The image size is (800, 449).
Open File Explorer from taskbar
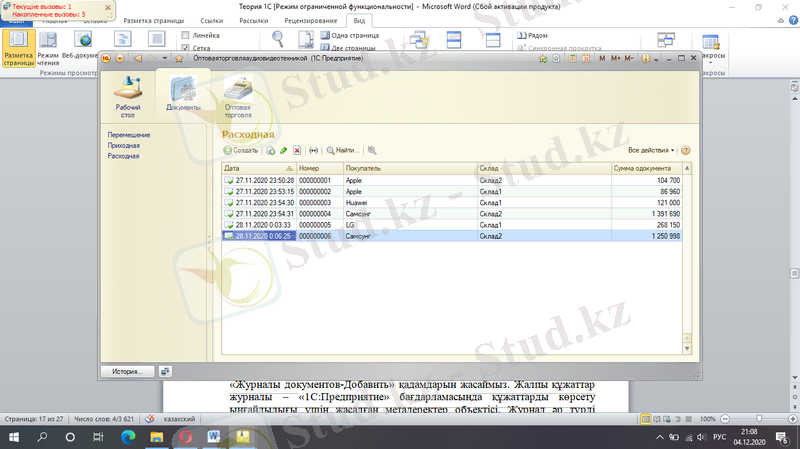coord(157,437)
